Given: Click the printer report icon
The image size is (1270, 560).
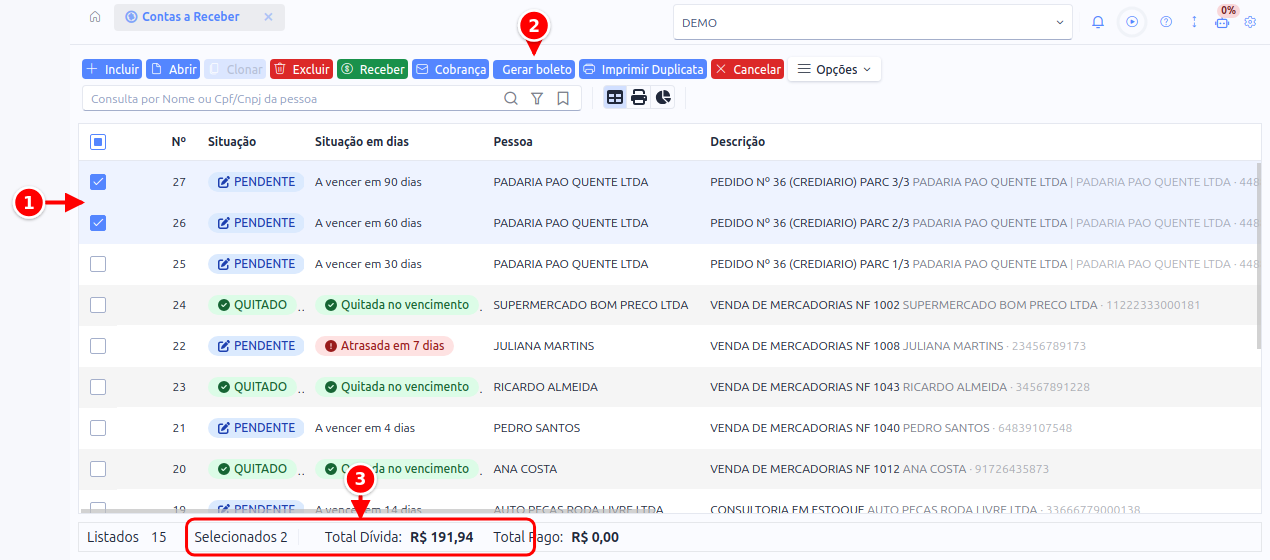Looking at the screenshot, I should pyautogui.click(x=639, y=98).
